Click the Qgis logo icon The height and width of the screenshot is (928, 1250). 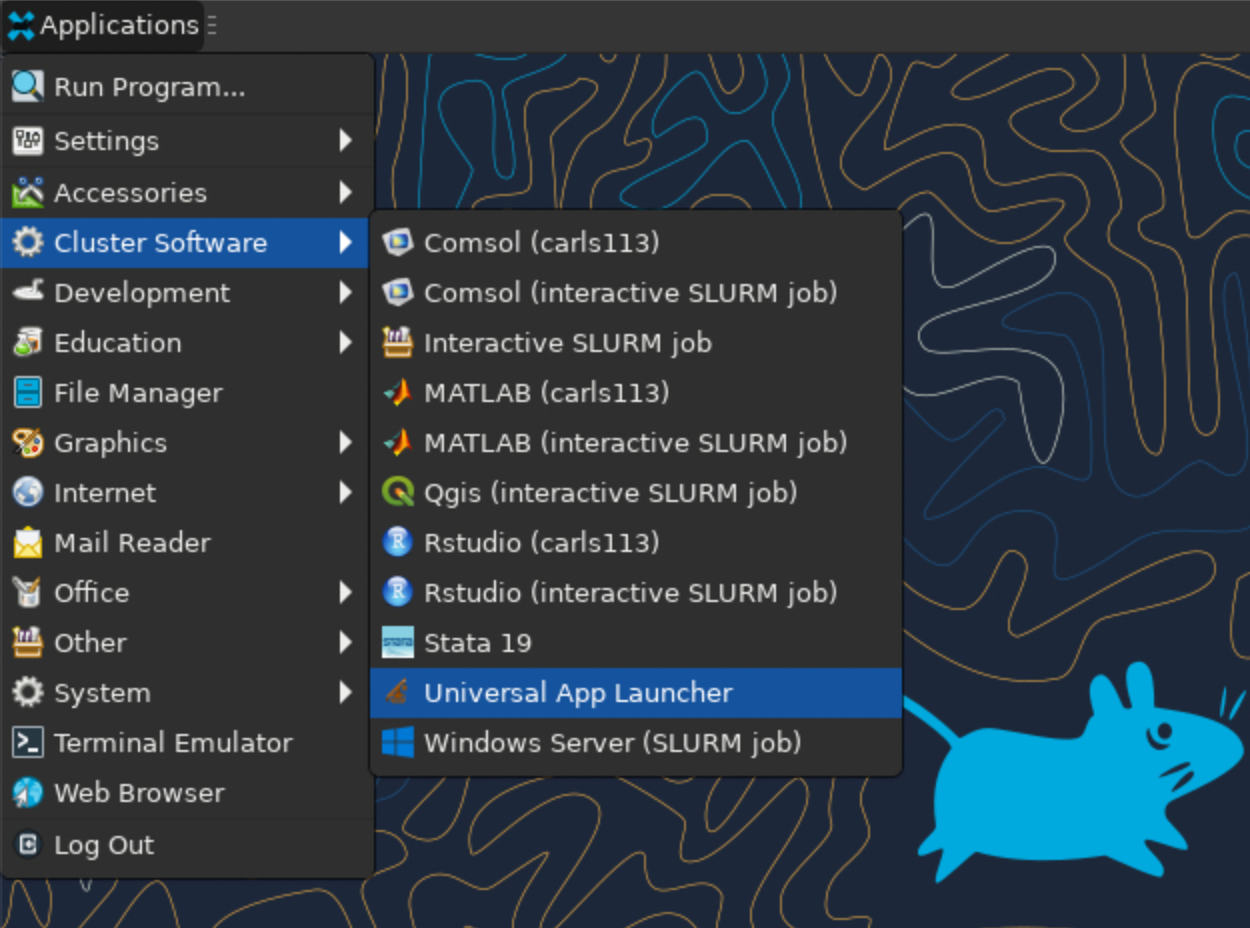tap(397, 492)
